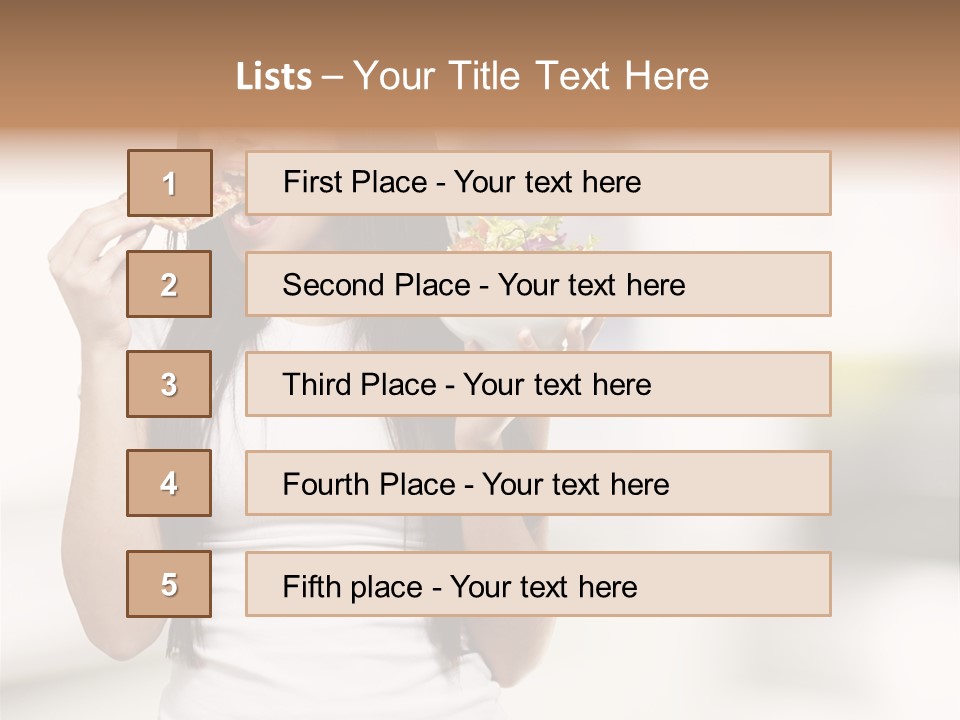Select the Fifth place text box
This screenshot has height=720, width=960.
(x=538, y=584)
